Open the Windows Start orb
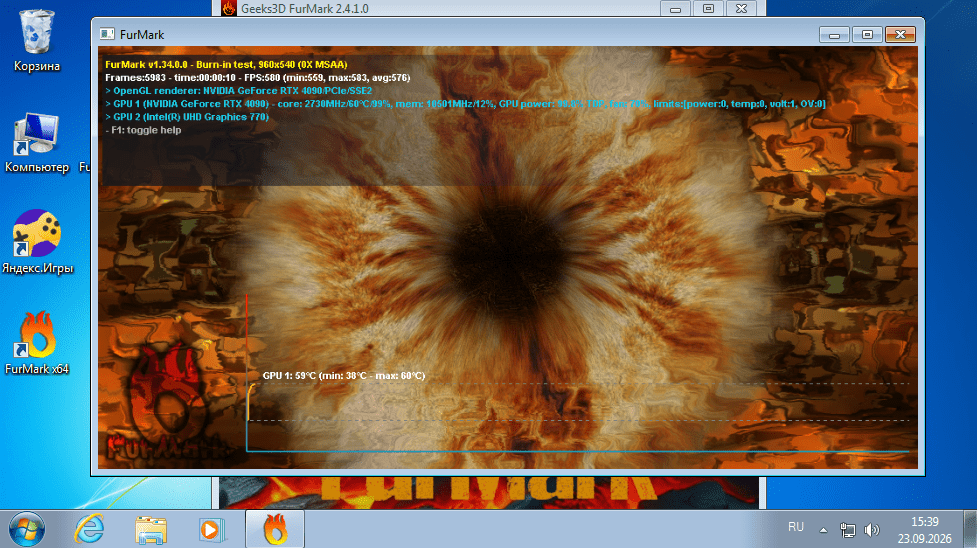Viewport: 977px width, 548px height. pyautogui.click(x=26, y=529)
